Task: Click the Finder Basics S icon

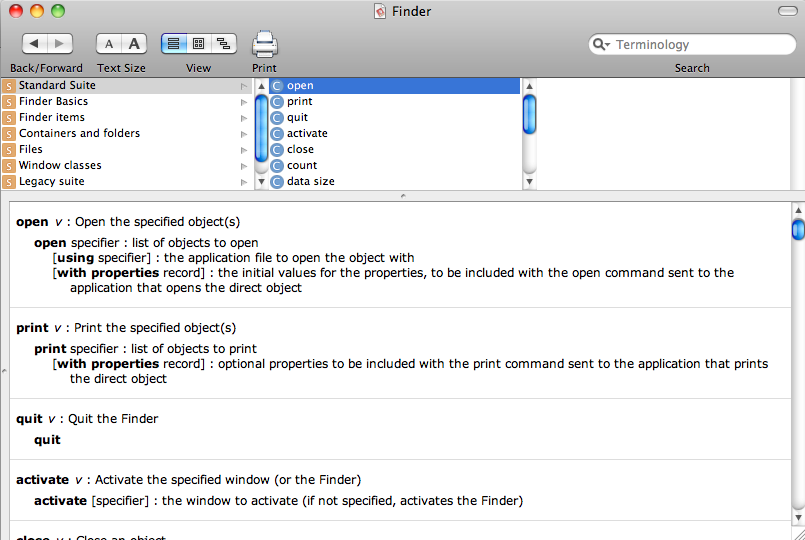Action: [9, 102]
